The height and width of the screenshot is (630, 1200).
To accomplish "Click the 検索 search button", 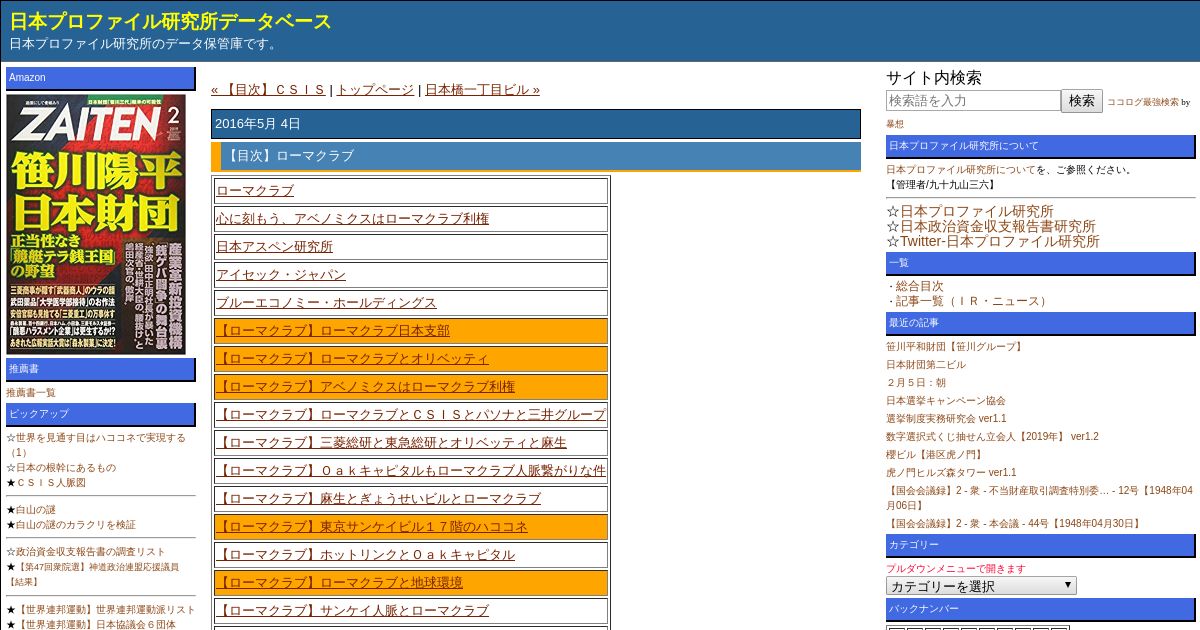I will click(x=1082, y=101).
